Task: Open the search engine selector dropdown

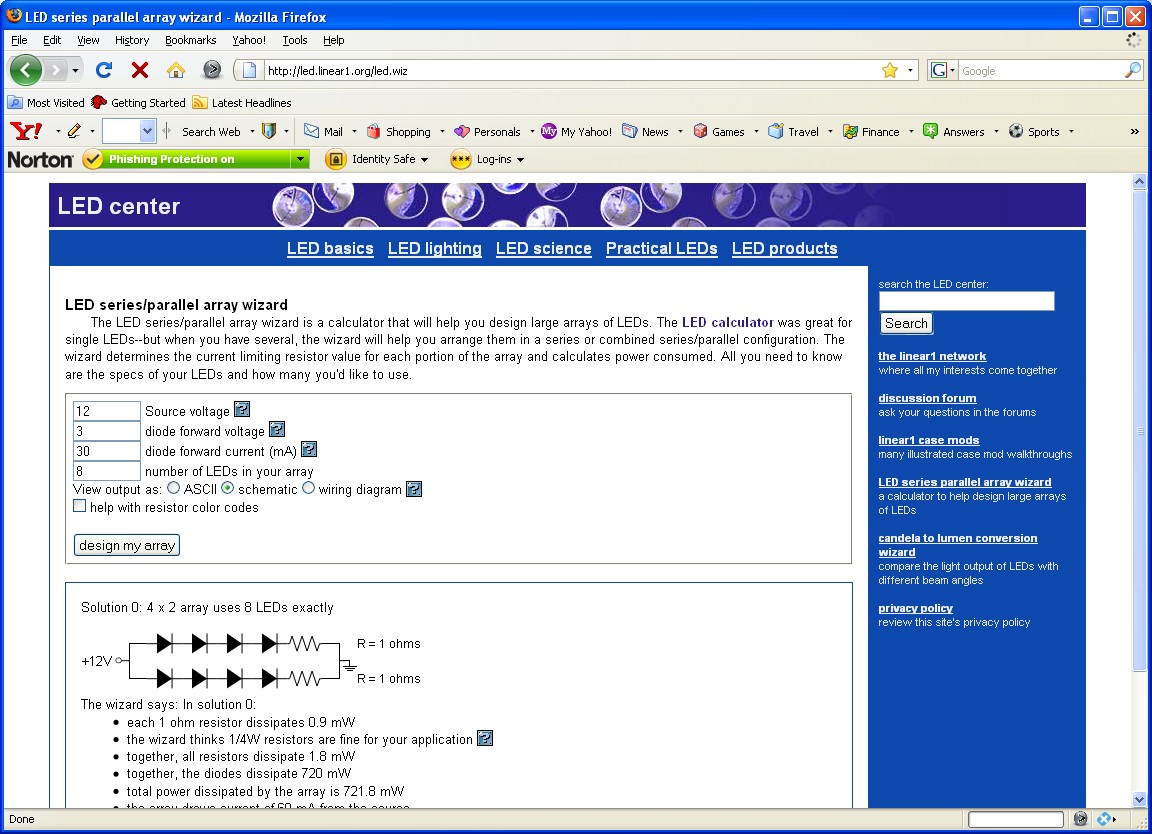Action: pyautogui.click(x=952, y=71)
